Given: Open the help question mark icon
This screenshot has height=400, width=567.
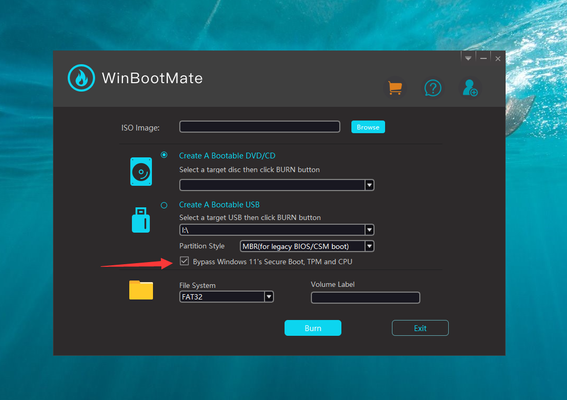Looking at the screenshot, I should click(x=432, y=88).
